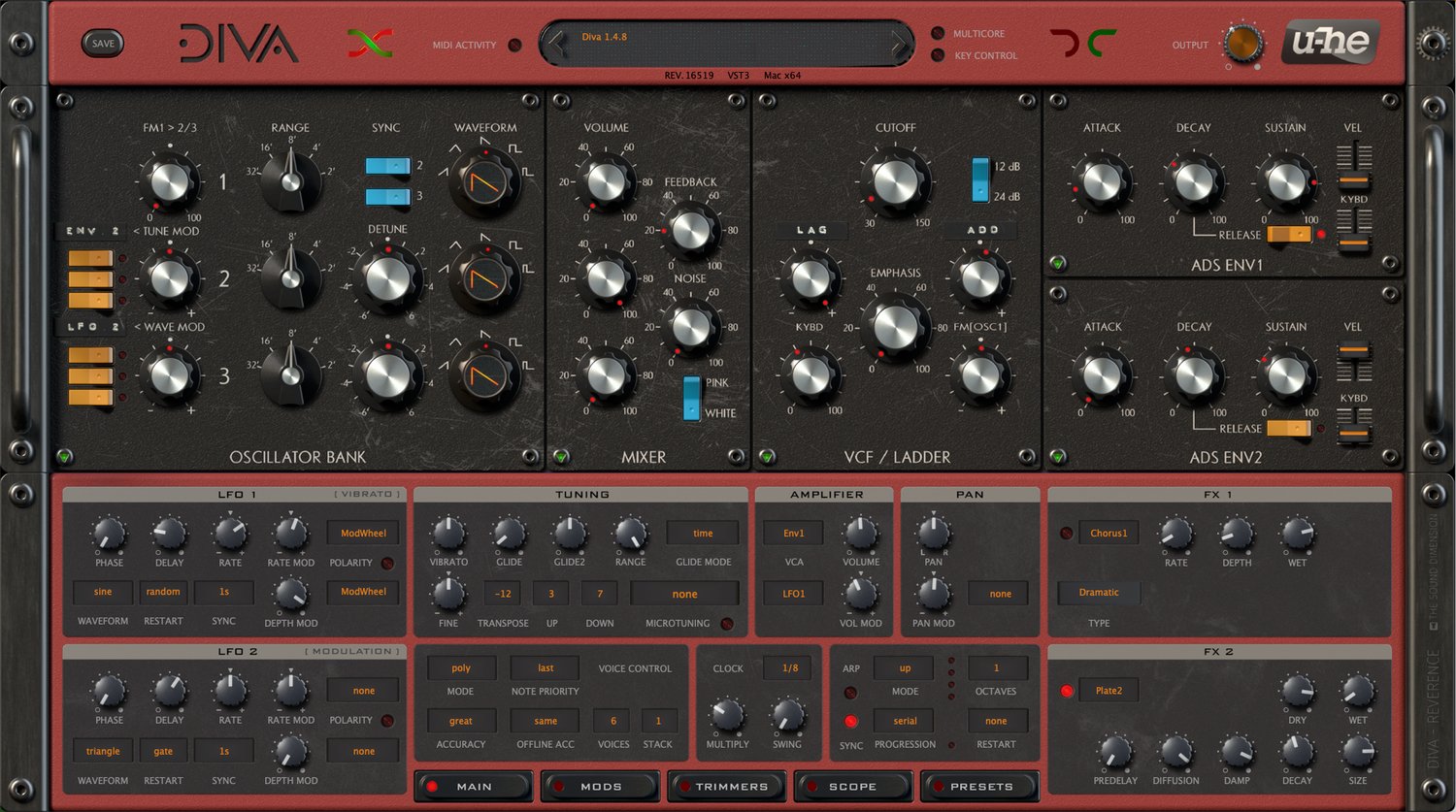Screen dimensions: 1456x812
Task: Click transpose value '-12' field
Action: coord(503,594)
